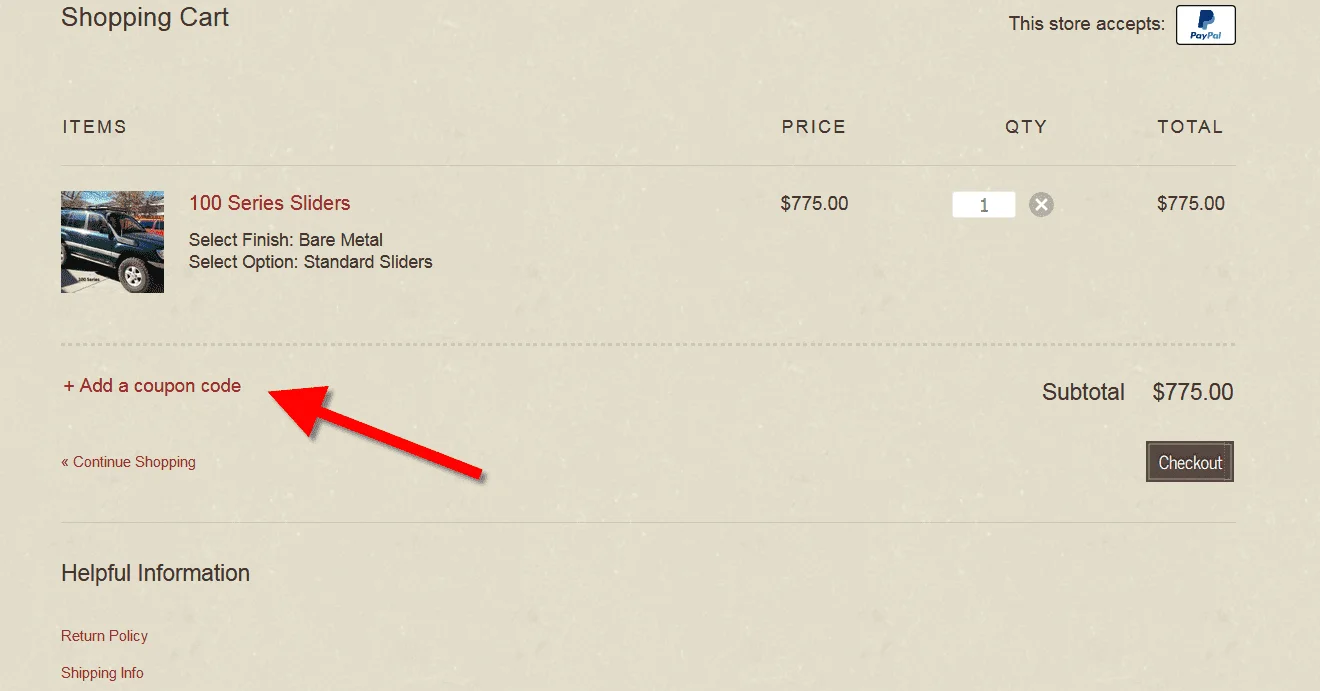The width and height of the screenshot is (1320, 691).
Task: Open the 100 Series Sliders product thumbnail
Action: (112, 242)
